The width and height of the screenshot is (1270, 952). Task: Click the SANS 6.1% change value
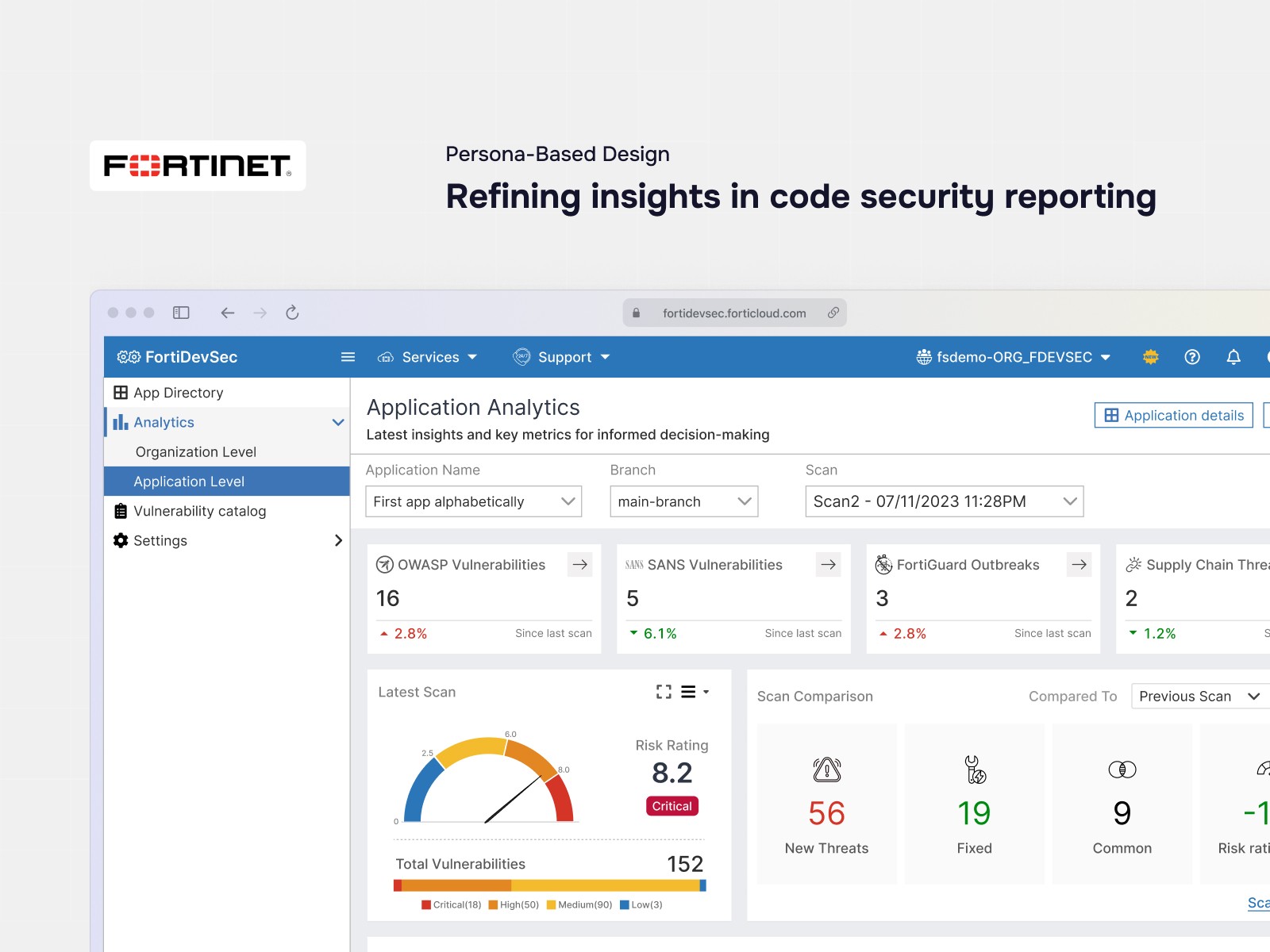(660, 634)
